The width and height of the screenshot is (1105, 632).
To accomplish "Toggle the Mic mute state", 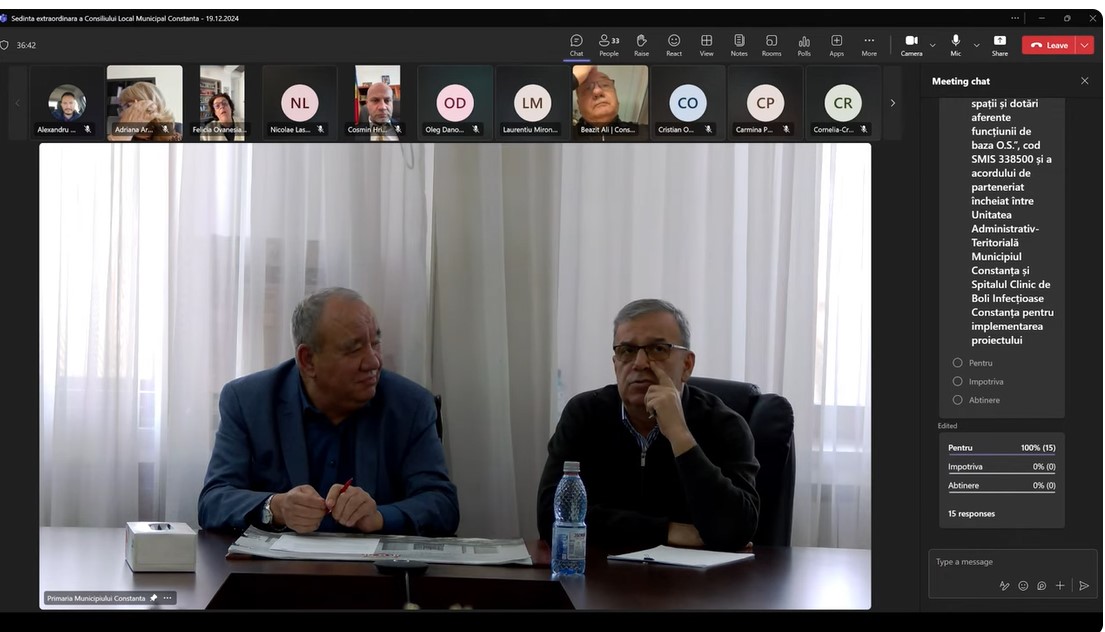I will pos(955,44).
